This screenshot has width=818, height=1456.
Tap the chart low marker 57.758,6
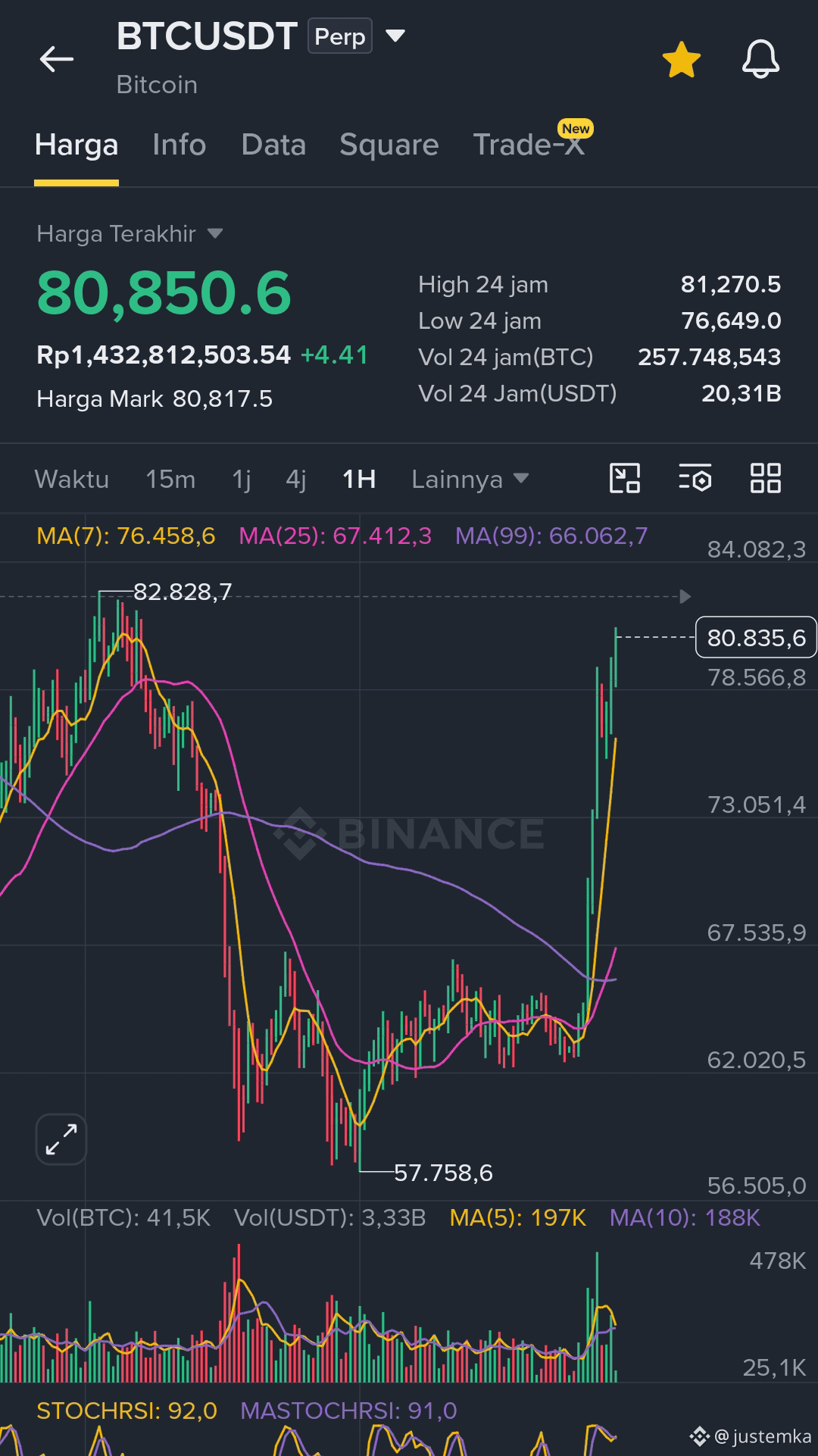443,1173
